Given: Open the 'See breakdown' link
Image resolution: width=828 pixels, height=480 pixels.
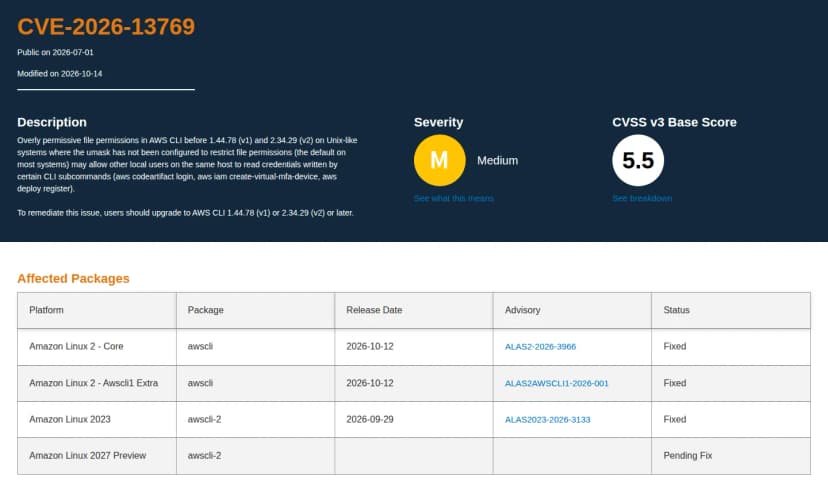Looking at the screenshot, I should [x=642, y=199].
